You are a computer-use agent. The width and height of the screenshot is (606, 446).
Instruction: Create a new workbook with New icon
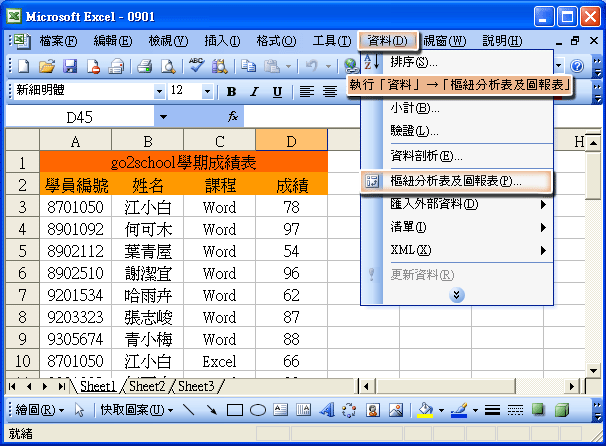[24, 66]
